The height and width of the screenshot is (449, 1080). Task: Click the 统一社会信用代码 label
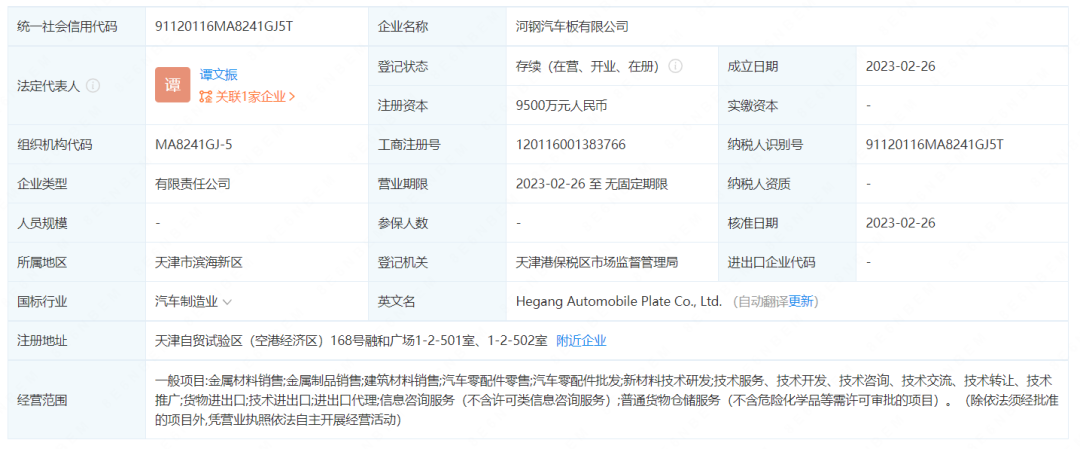click(68, 27)
